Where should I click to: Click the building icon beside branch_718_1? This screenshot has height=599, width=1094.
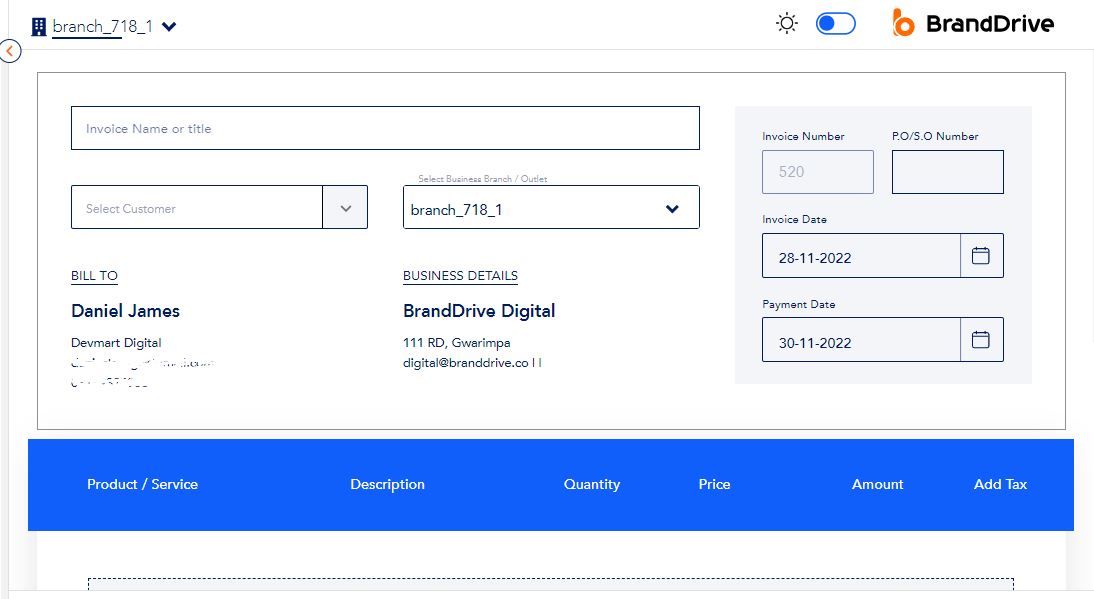(x=39, y=26)
